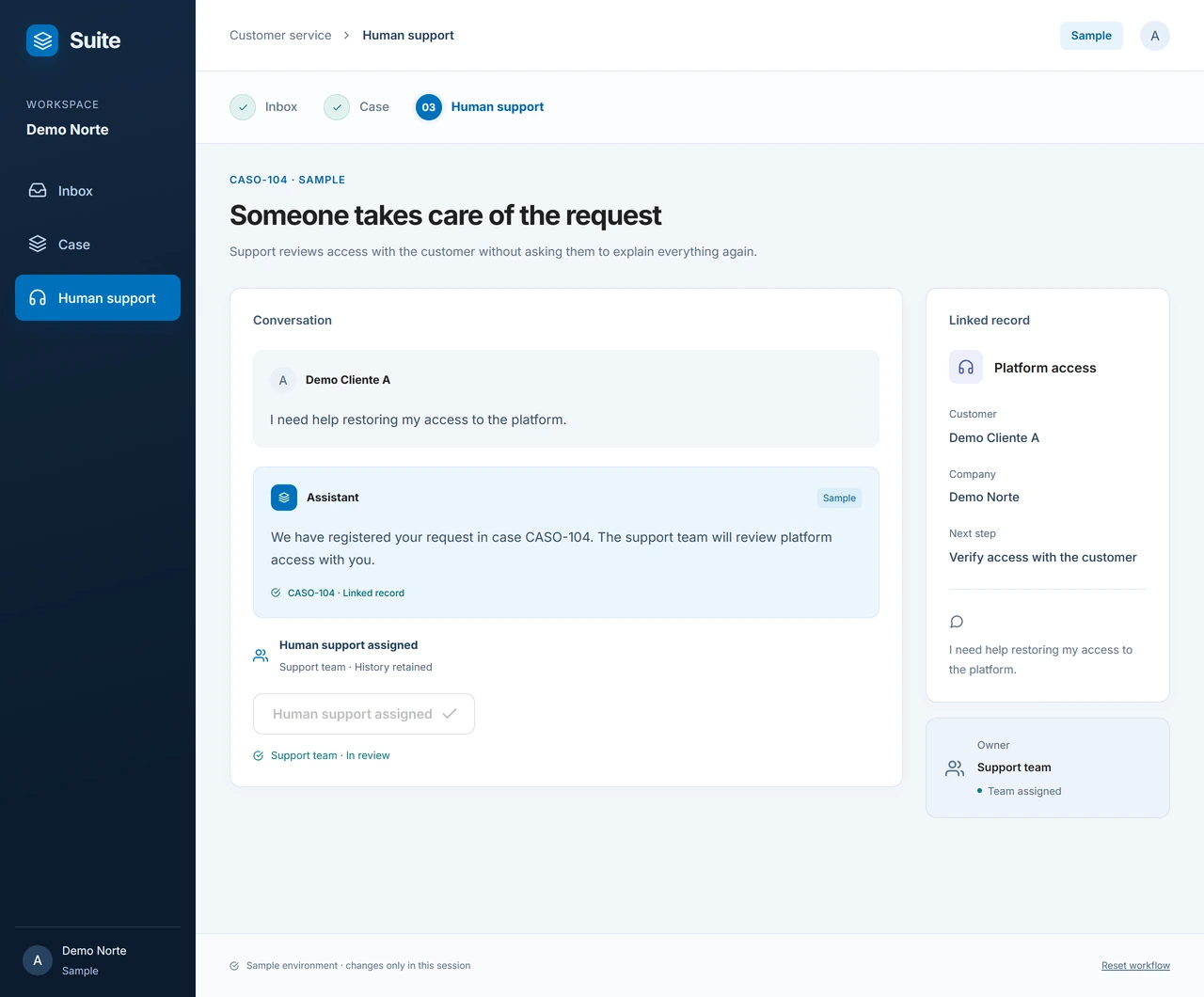Click Support team · History retained
The height and width of the screenshot is (997, 1204).
pos(356,668)
